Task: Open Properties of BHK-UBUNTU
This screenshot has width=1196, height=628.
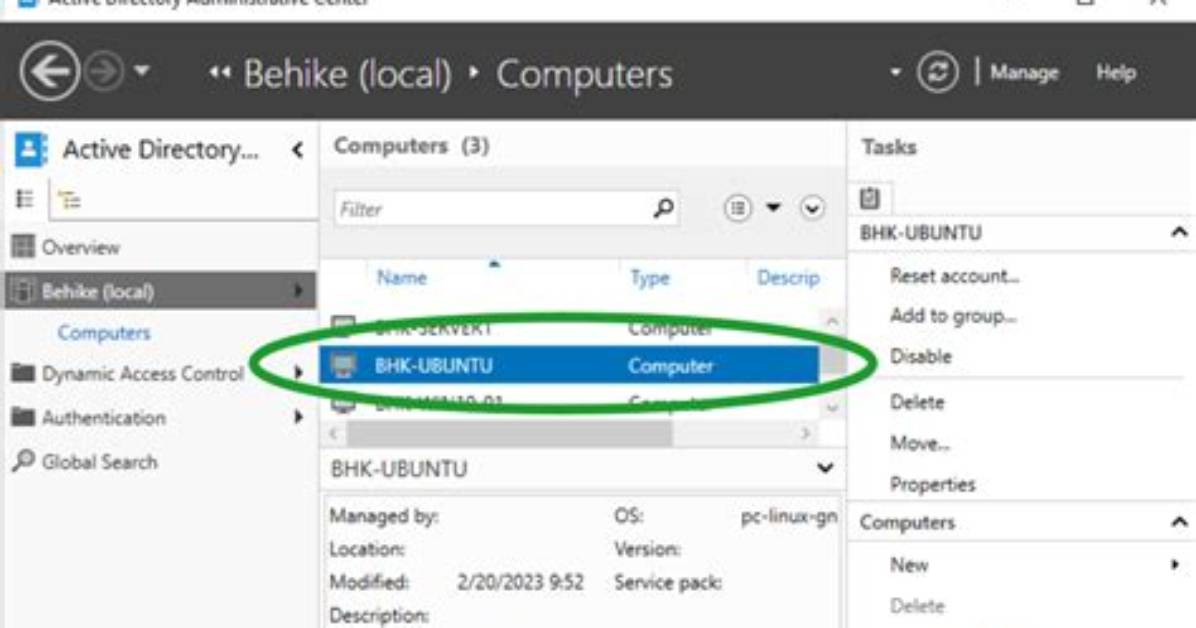Action: point(932,484)
